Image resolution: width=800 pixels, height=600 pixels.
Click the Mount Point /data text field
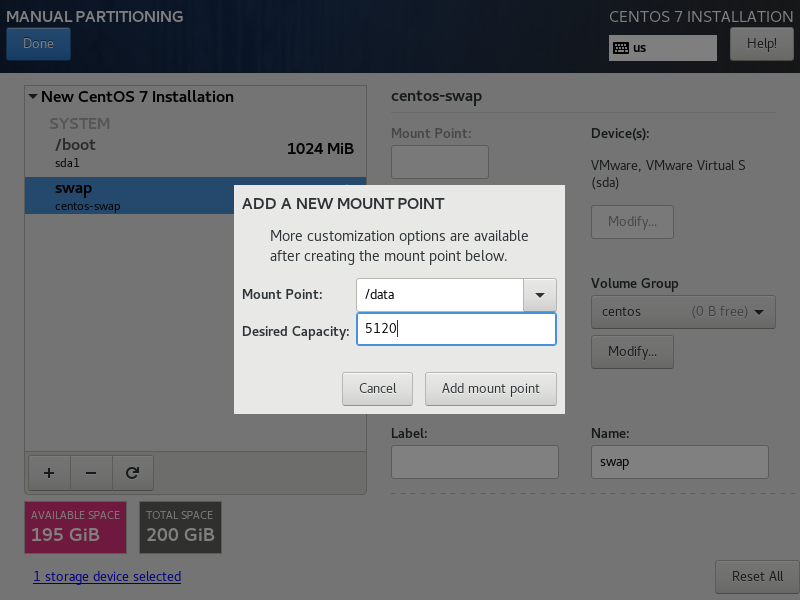(440, 295)
